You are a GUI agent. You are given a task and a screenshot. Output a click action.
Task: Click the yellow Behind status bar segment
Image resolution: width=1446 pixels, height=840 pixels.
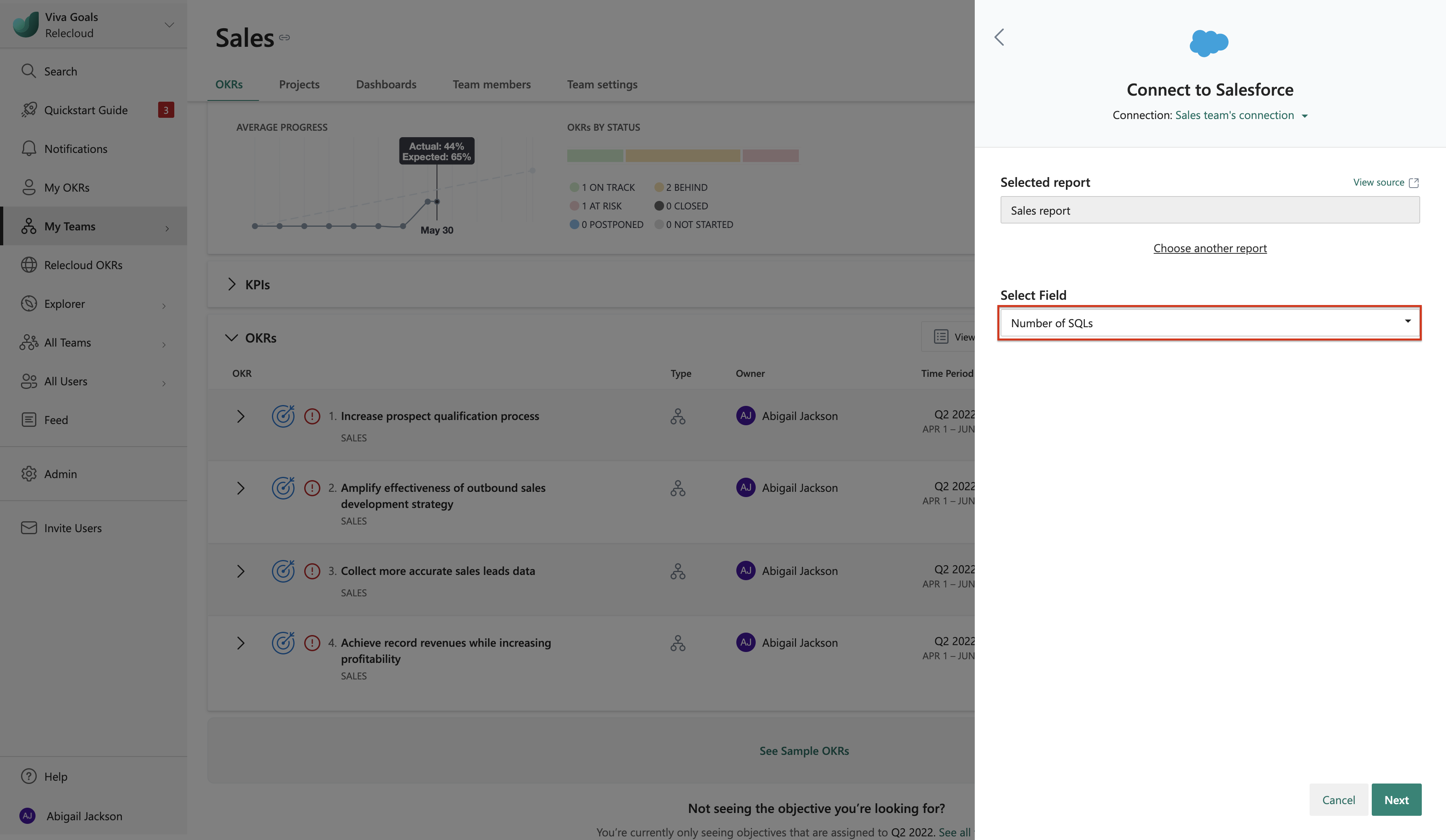tap(682, 155)
